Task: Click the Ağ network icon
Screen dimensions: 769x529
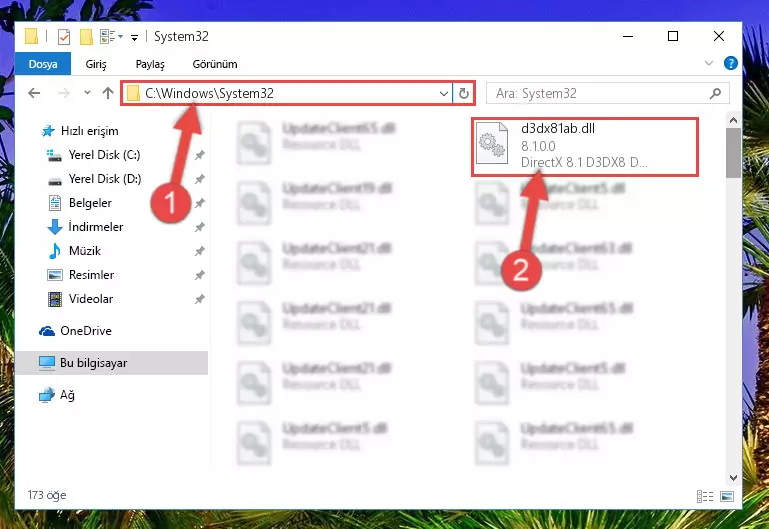Action: point(47,395)
